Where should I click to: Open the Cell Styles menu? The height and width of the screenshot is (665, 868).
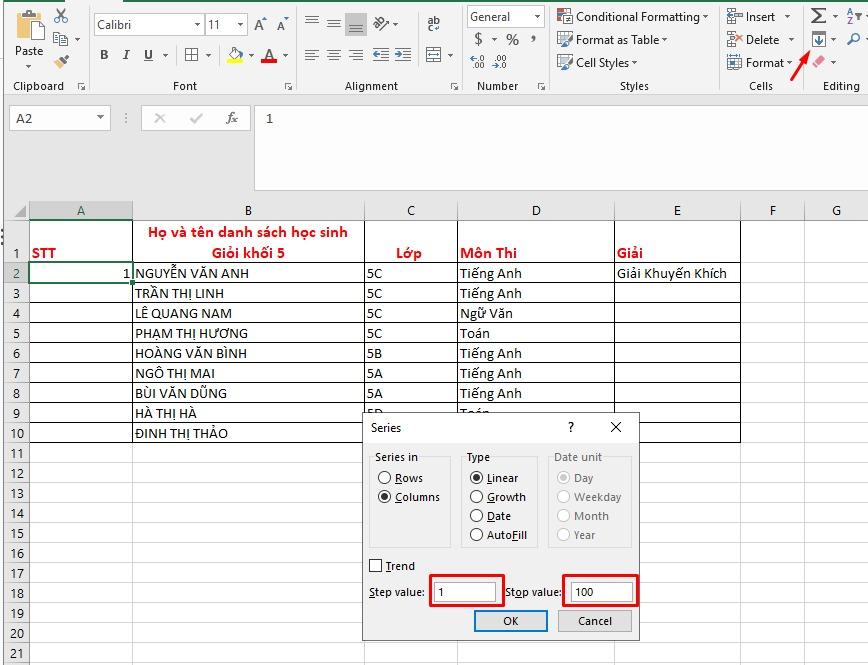click(x=597, y=62)
